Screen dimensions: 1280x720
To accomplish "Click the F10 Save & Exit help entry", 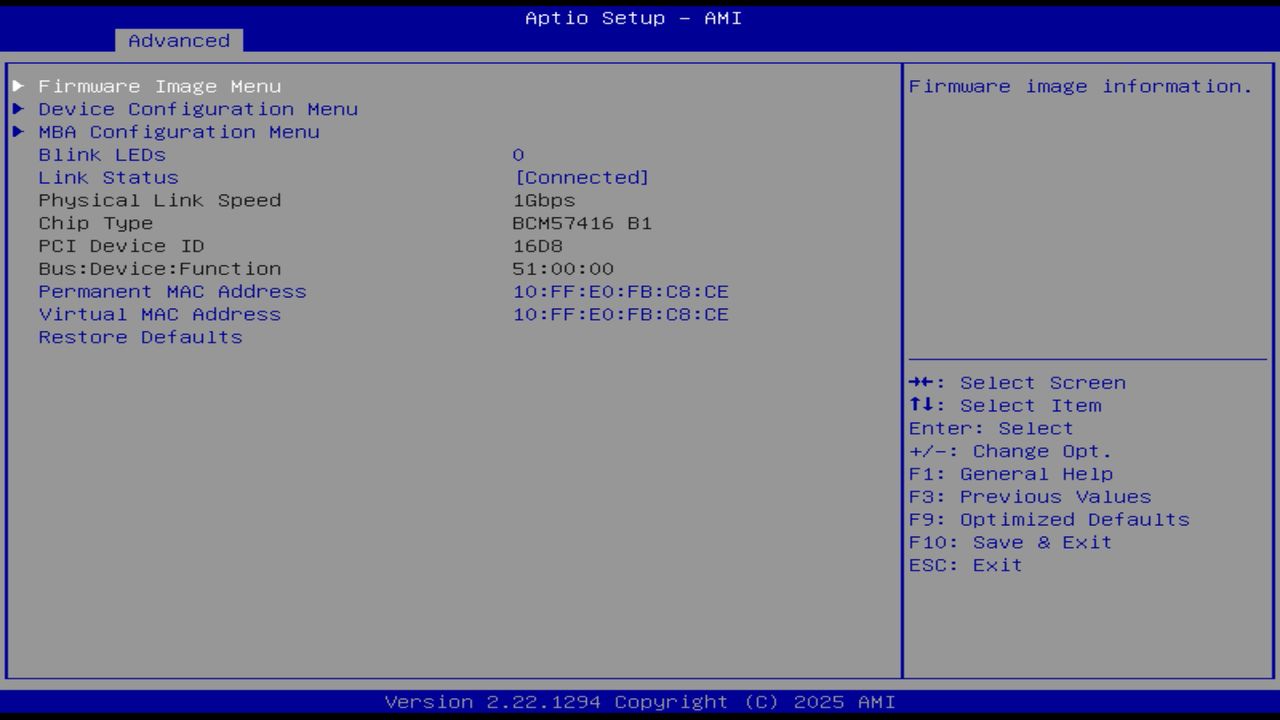I will (1010, 542).
